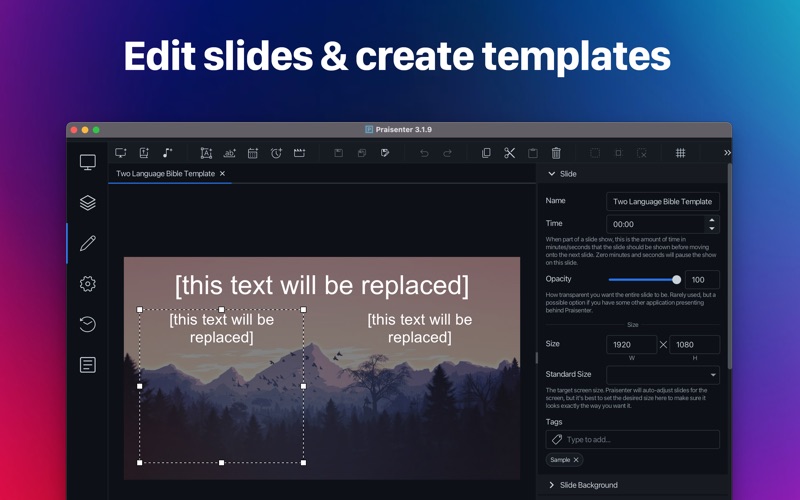Open settings gear in sidebar
The image size is (800, 500).
[x=88, y=284]
